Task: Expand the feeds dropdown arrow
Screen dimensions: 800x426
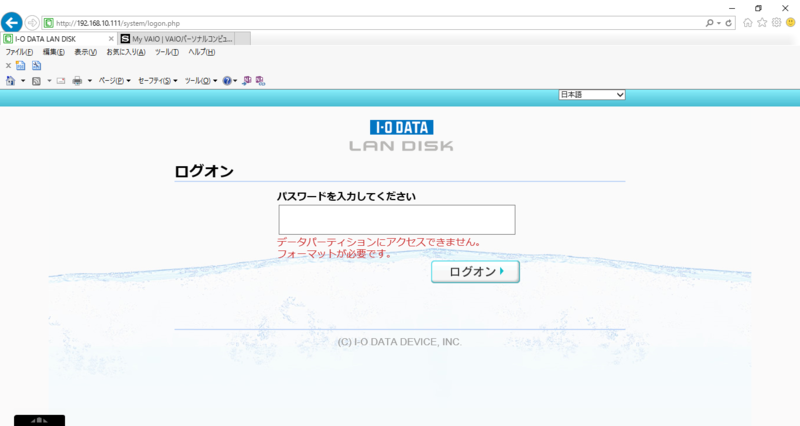Action: [49, 81]
